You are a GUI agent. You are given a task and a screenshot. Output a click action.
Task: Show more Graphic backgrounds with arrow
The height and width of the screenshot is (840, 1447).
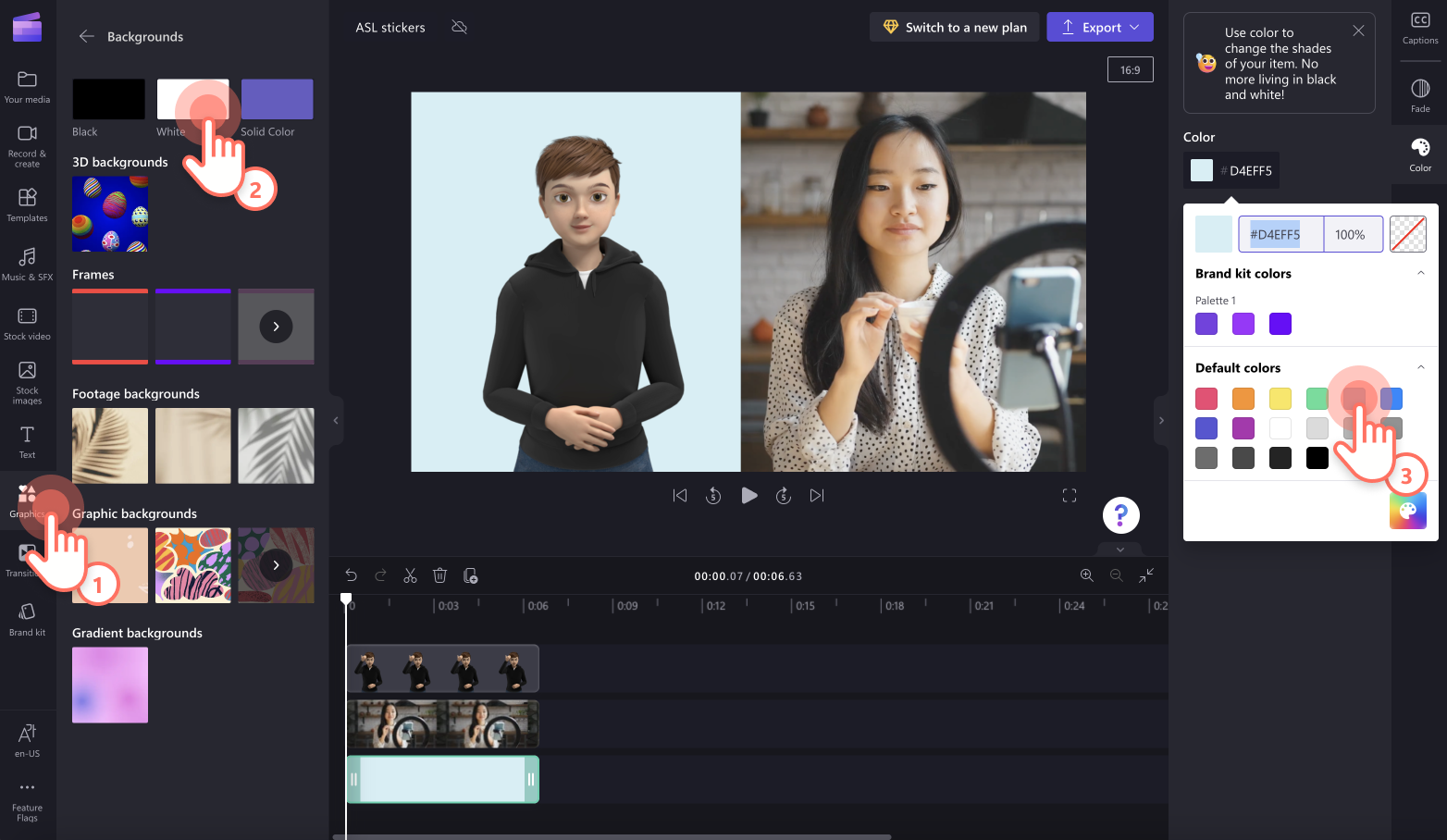coord(276,565)
